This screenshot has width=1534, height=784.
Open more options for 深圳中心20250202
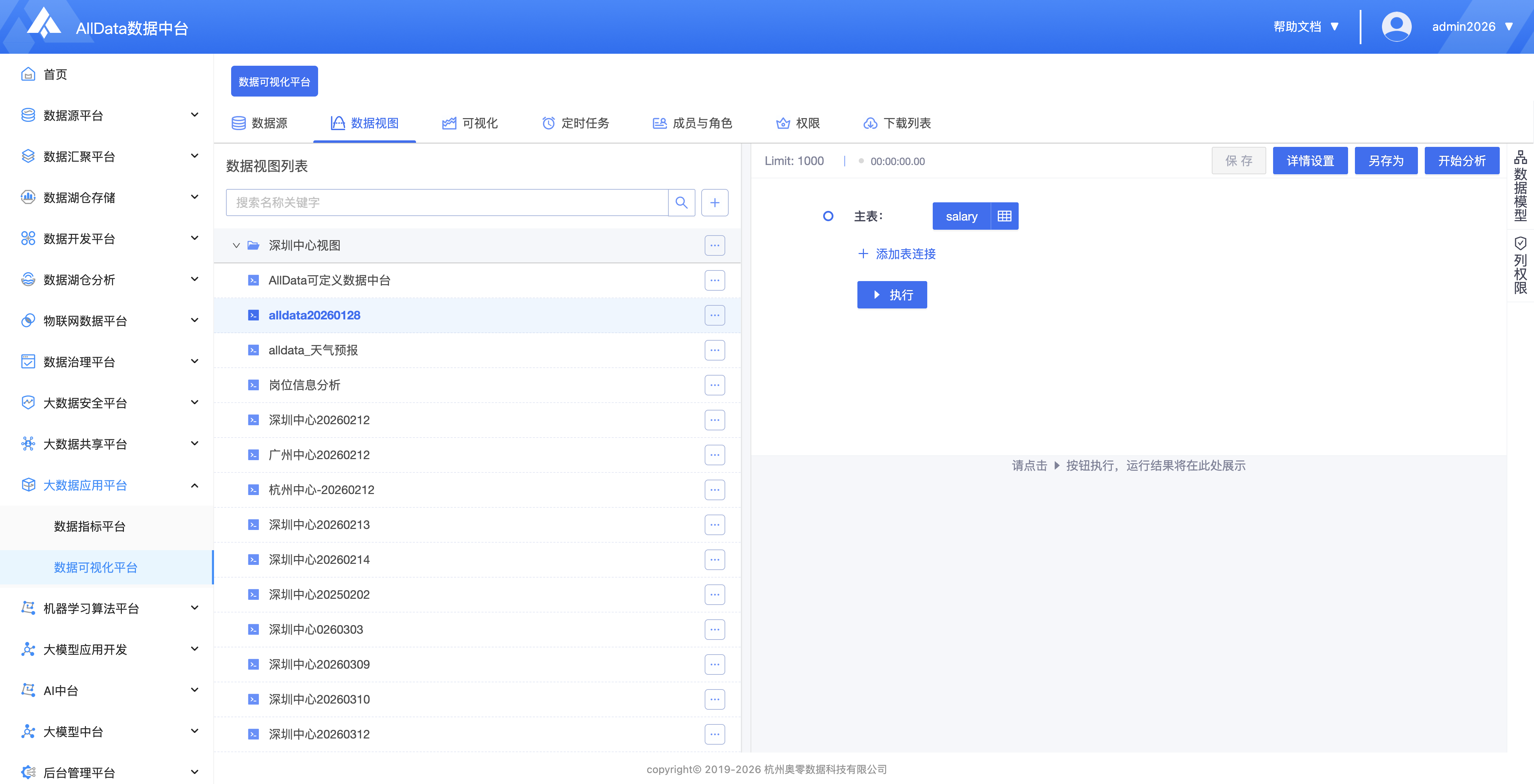coord(715,595)
